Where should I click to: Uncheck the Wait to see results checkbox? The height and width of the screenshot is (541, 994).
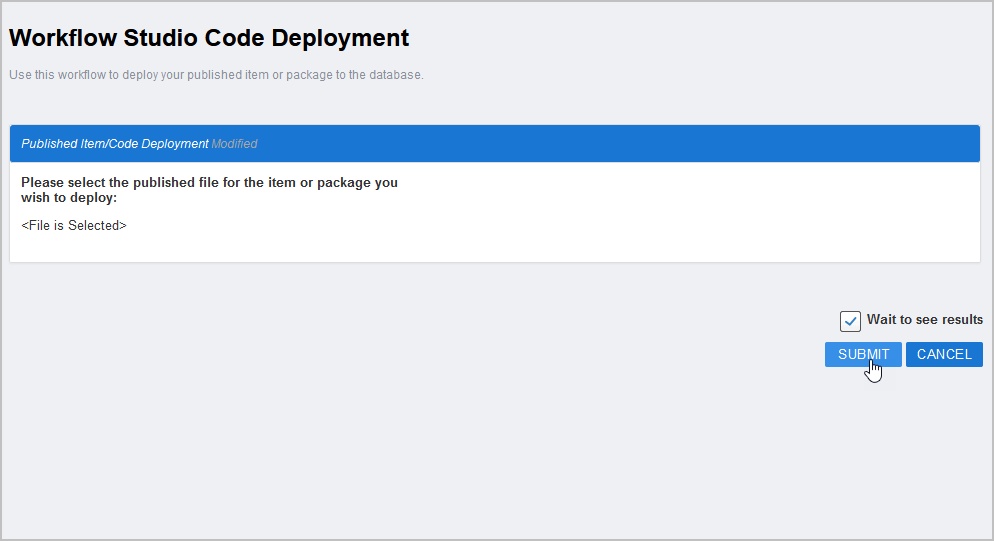(x=850, y=321)
